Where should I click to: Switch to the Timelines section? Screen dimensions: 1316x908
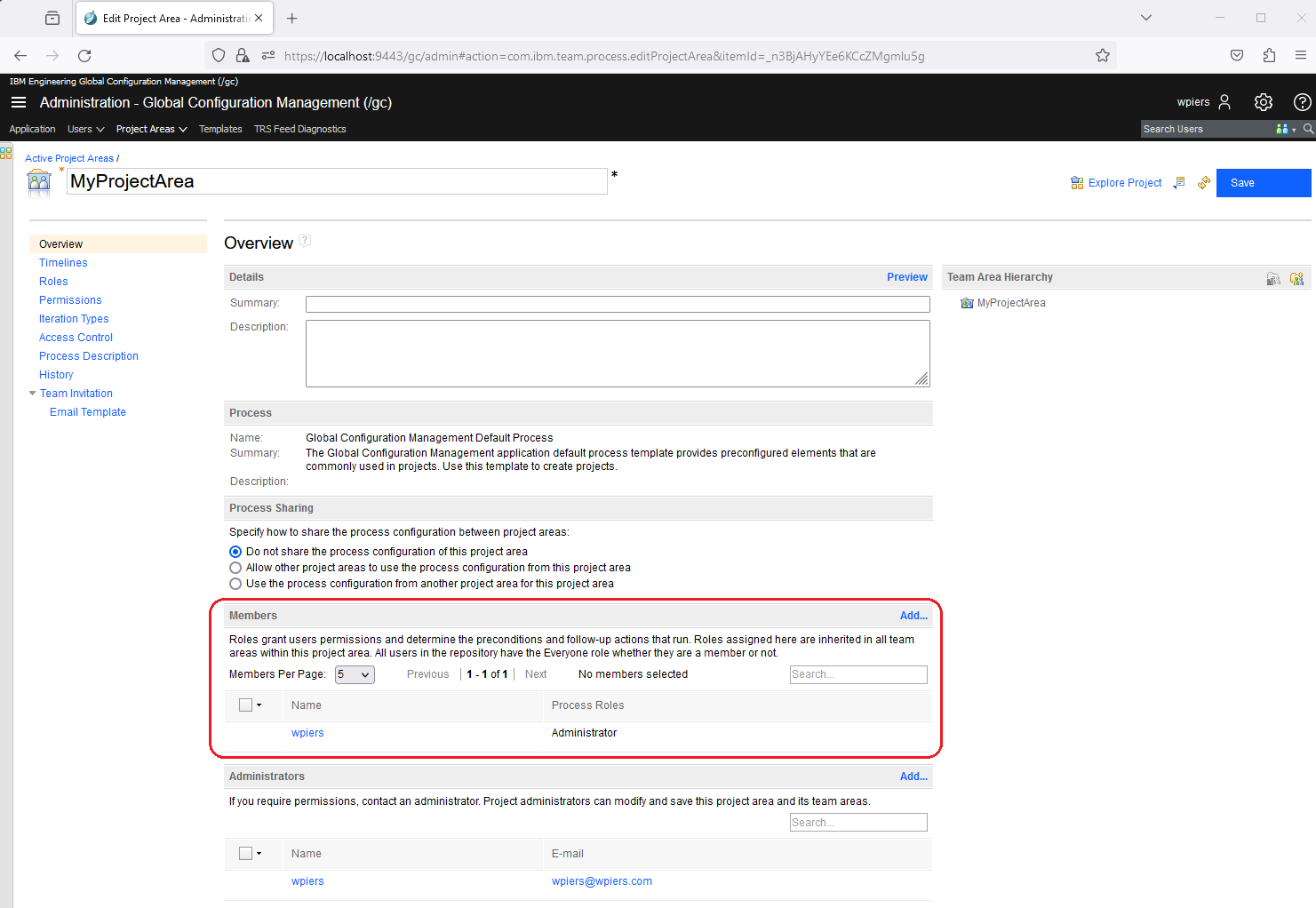pos(63,263)
